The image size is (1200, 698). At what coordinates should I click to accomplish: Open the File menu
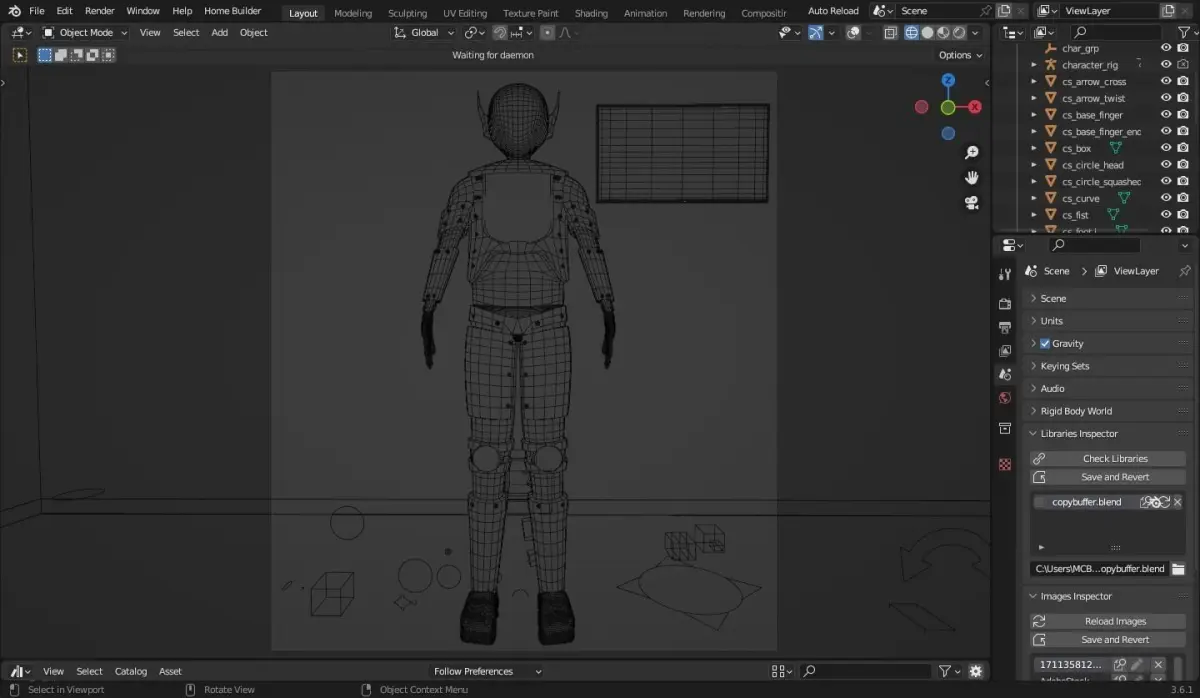37,11
